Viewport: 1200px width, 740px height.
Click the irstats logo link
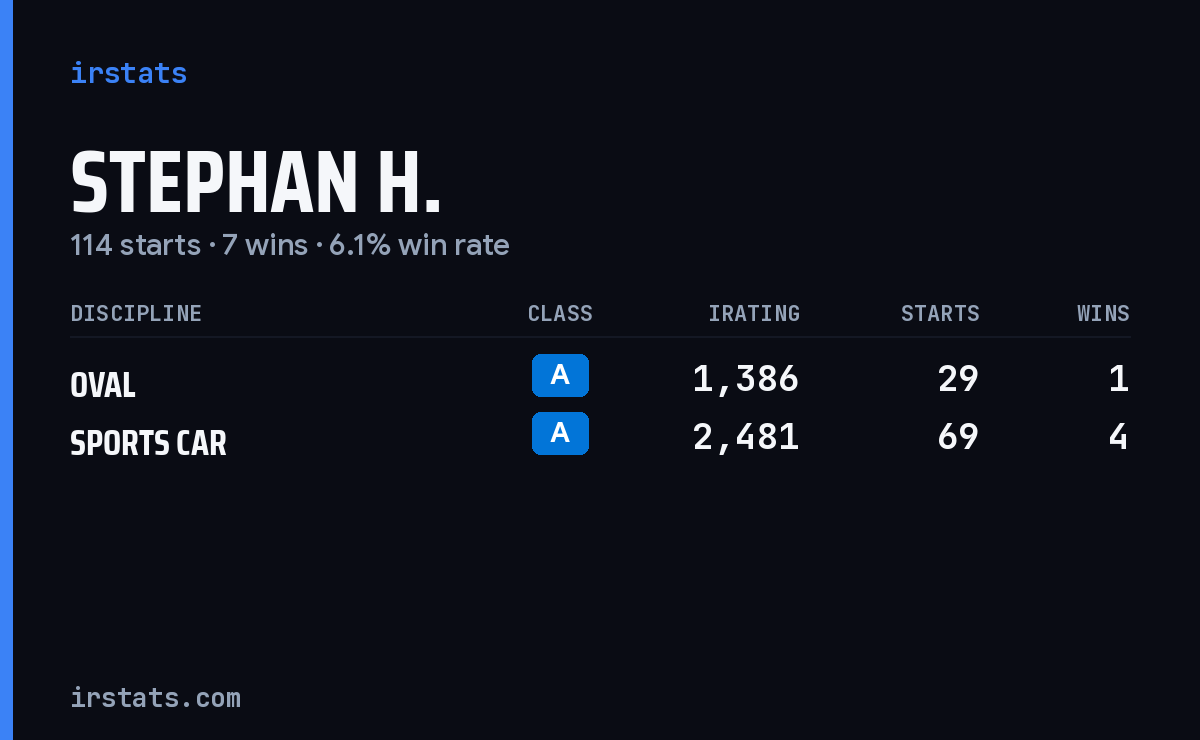pyautogui.click(x=128, y=73)
